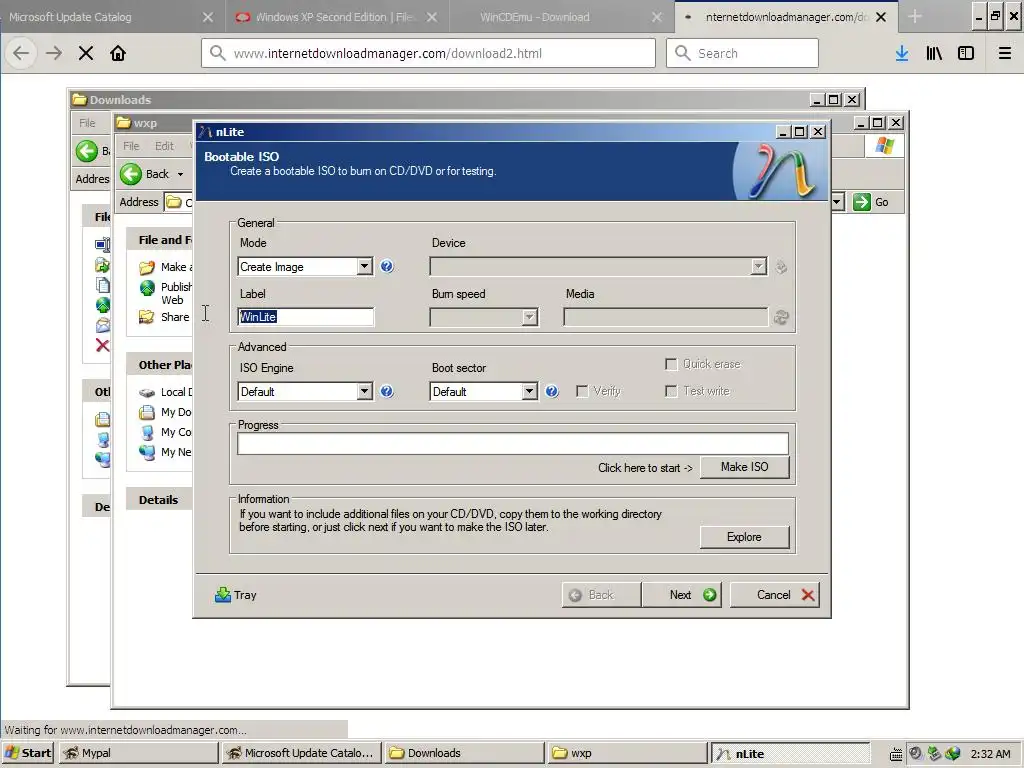Click the ISO Engine help icon
This screenshot has height=768, width=1024.
click(387, 391)
